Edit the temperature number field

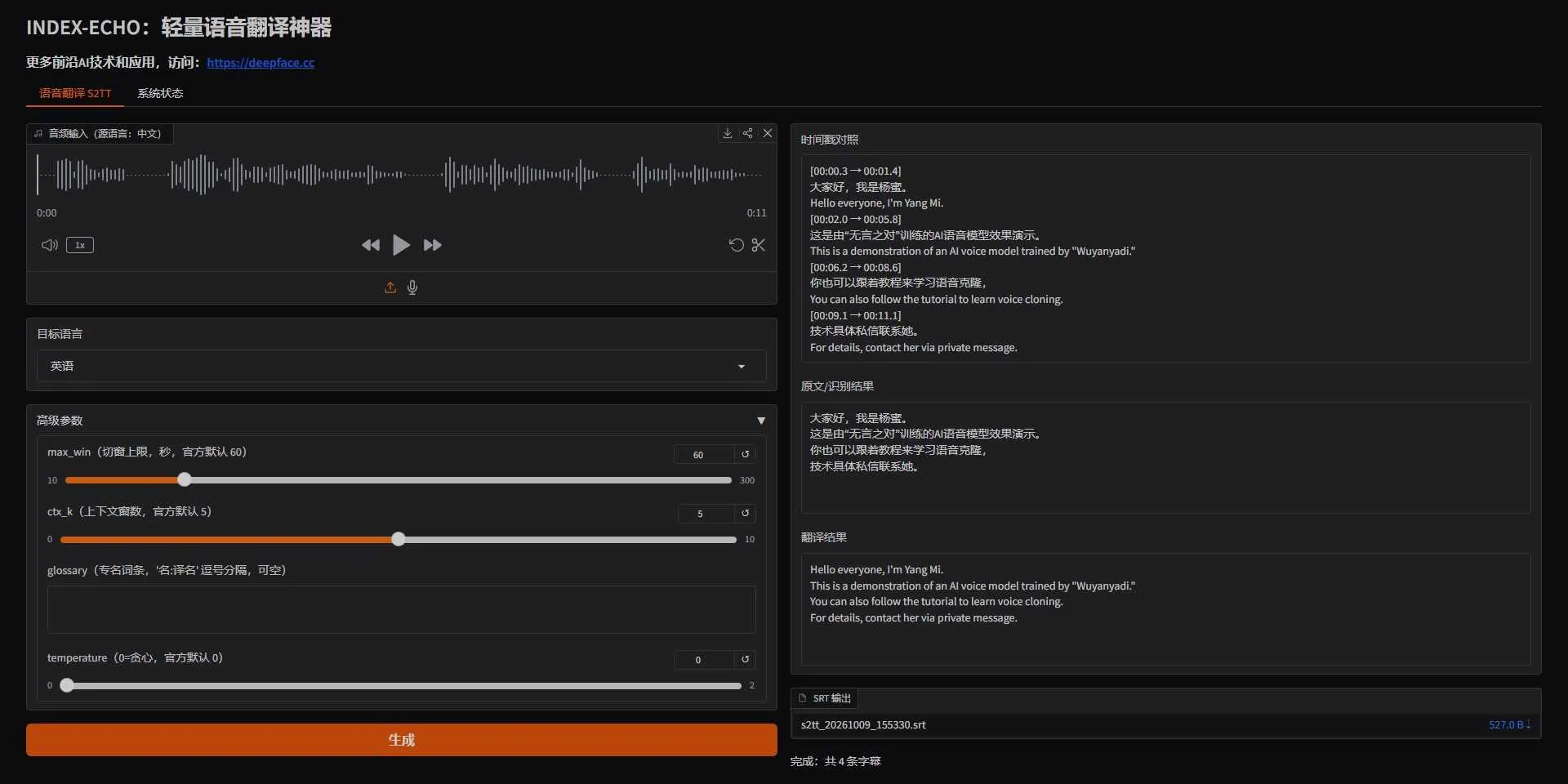[703, 659]
